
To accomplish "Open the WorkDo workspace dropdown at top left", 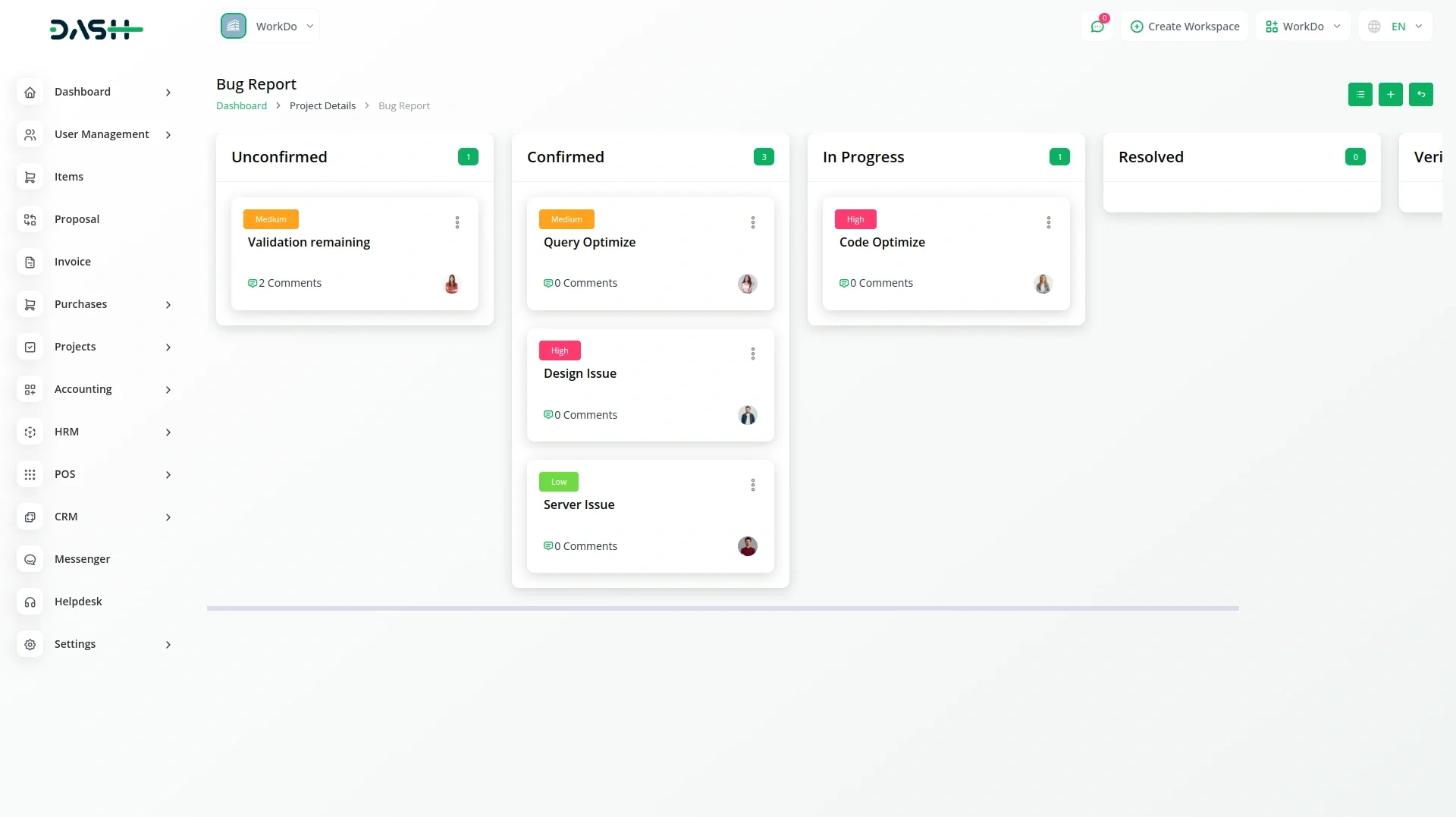I will coord(268,27).
